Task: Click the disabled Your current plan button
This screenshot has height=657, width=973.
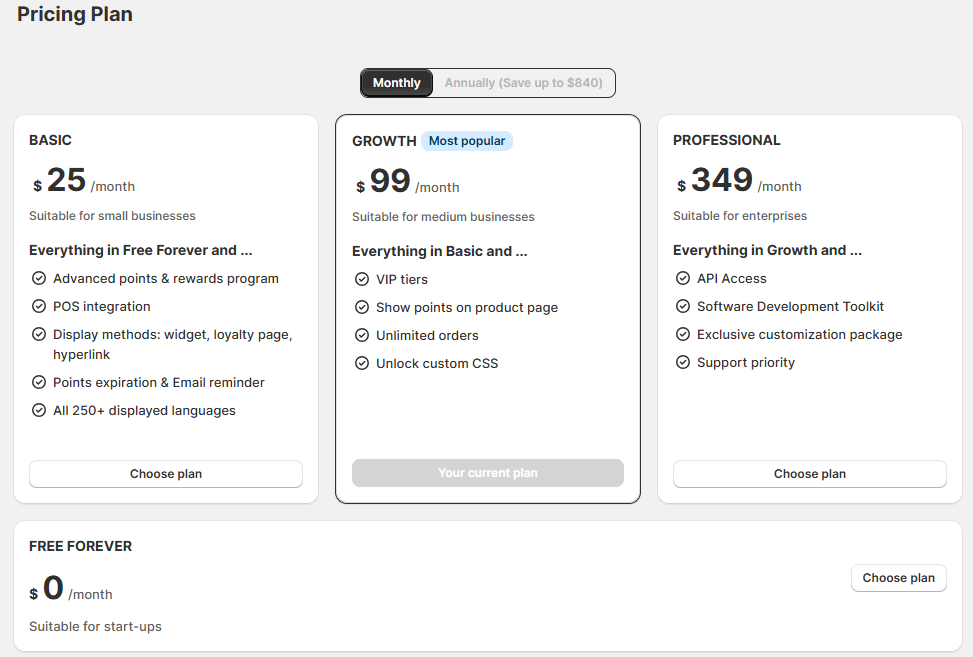Action: click(488, 473)
